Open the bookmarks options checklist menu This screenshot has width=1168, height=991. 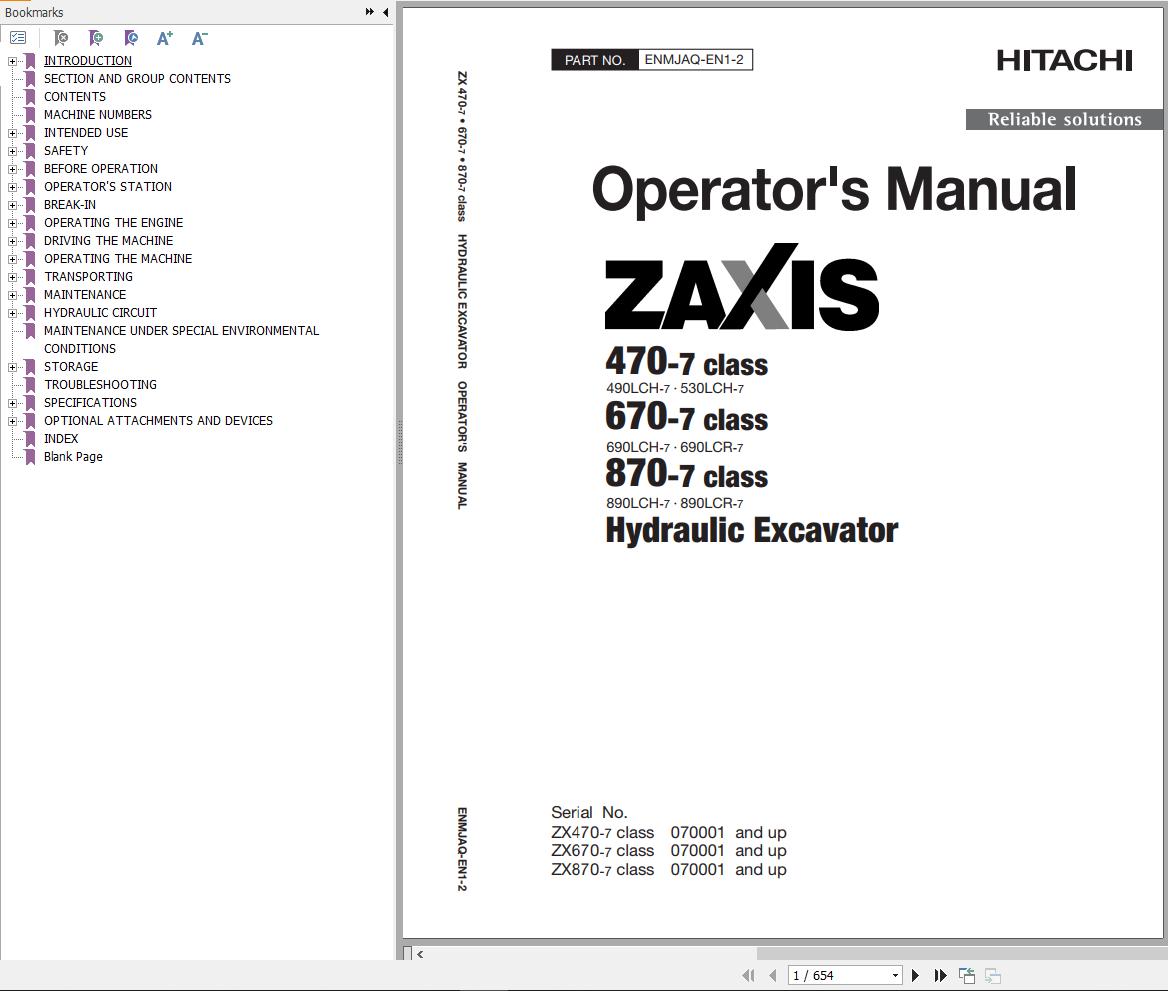18,38
